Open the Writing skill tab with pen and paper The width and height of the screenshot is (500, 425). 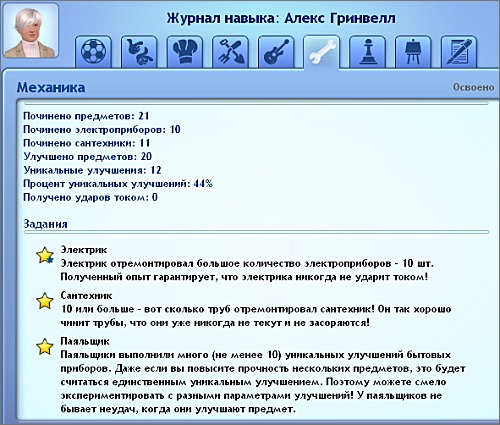pos(459,52)
